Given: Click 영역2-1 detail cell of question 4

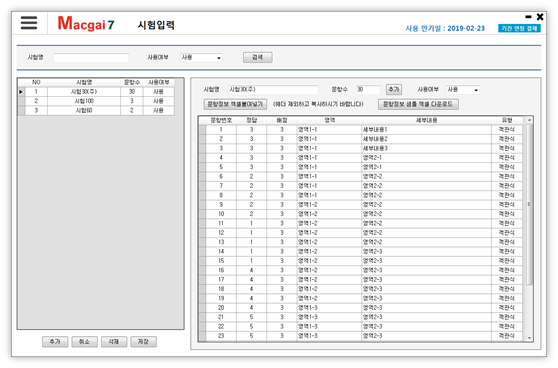Looking at the screenshot, I should coord(426,158).
